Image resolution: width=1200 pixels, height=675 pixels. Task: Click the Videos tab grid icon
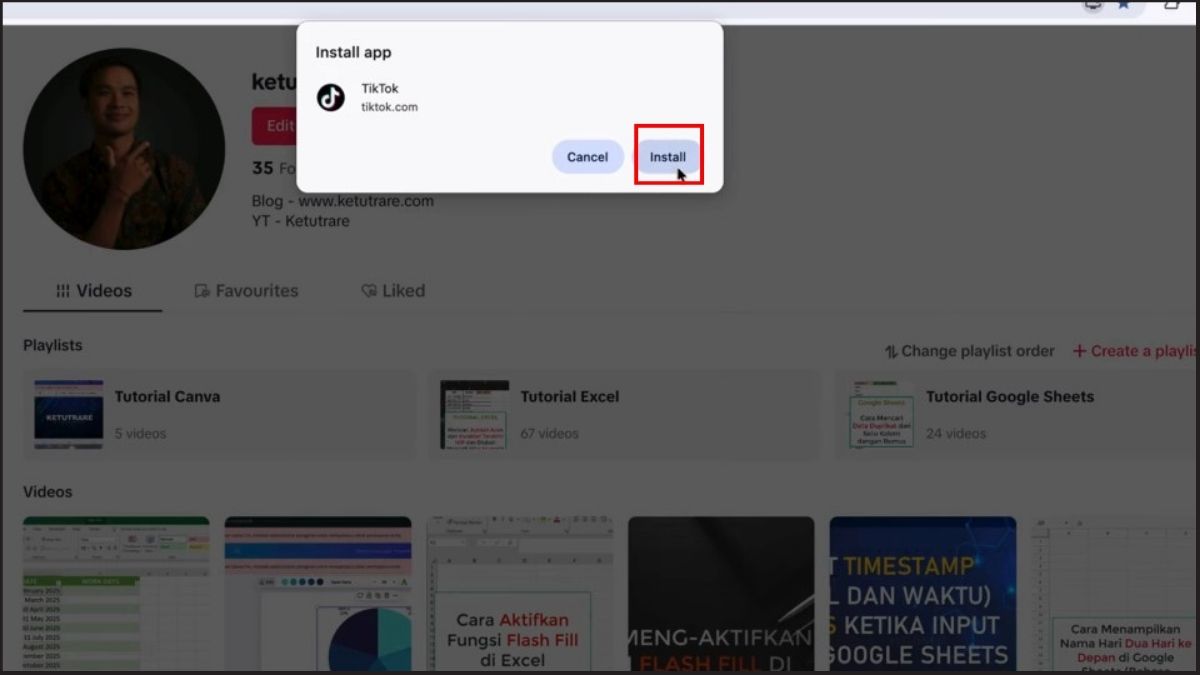pos(62,291)
